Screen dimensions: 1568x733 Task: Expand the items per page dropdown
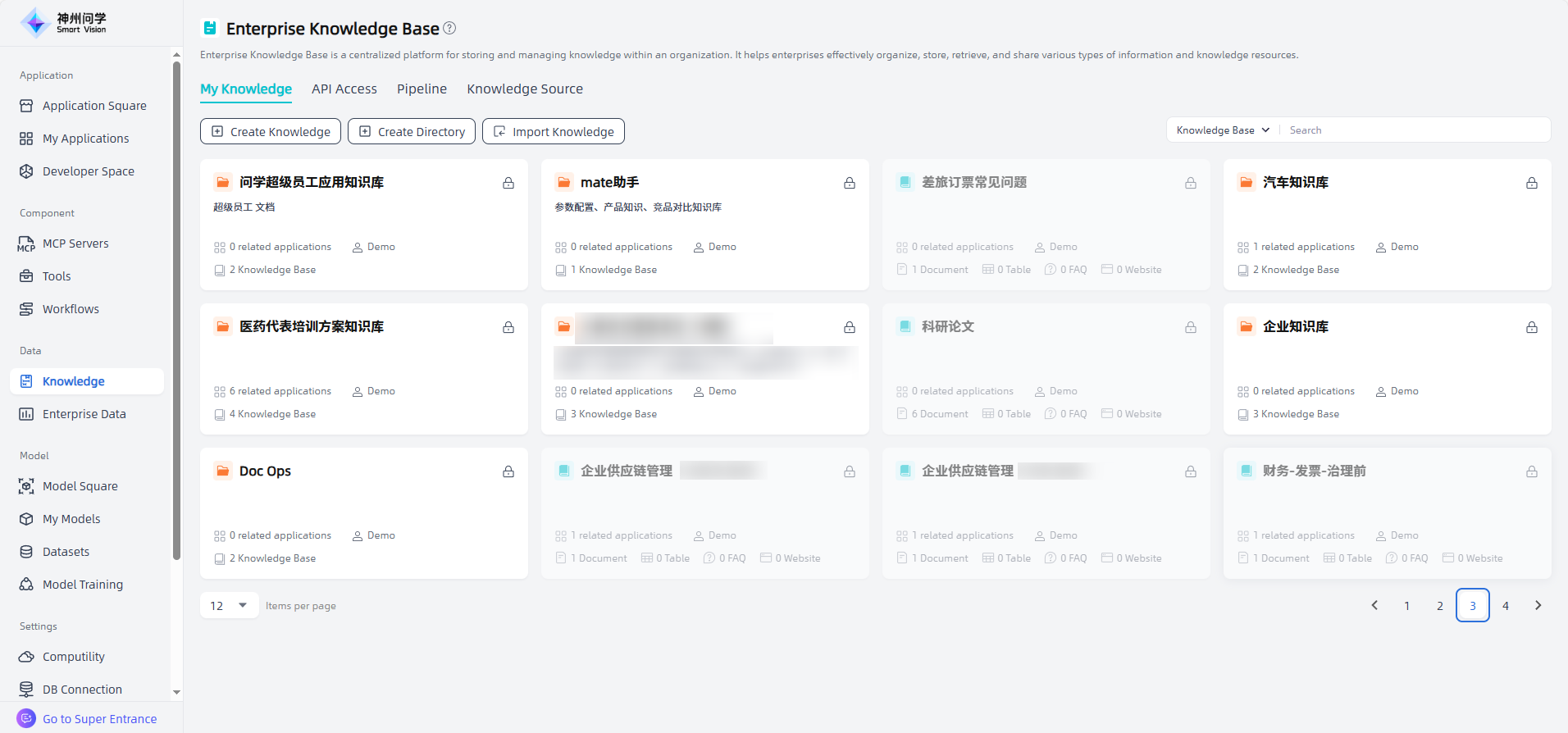pos(230,606)
